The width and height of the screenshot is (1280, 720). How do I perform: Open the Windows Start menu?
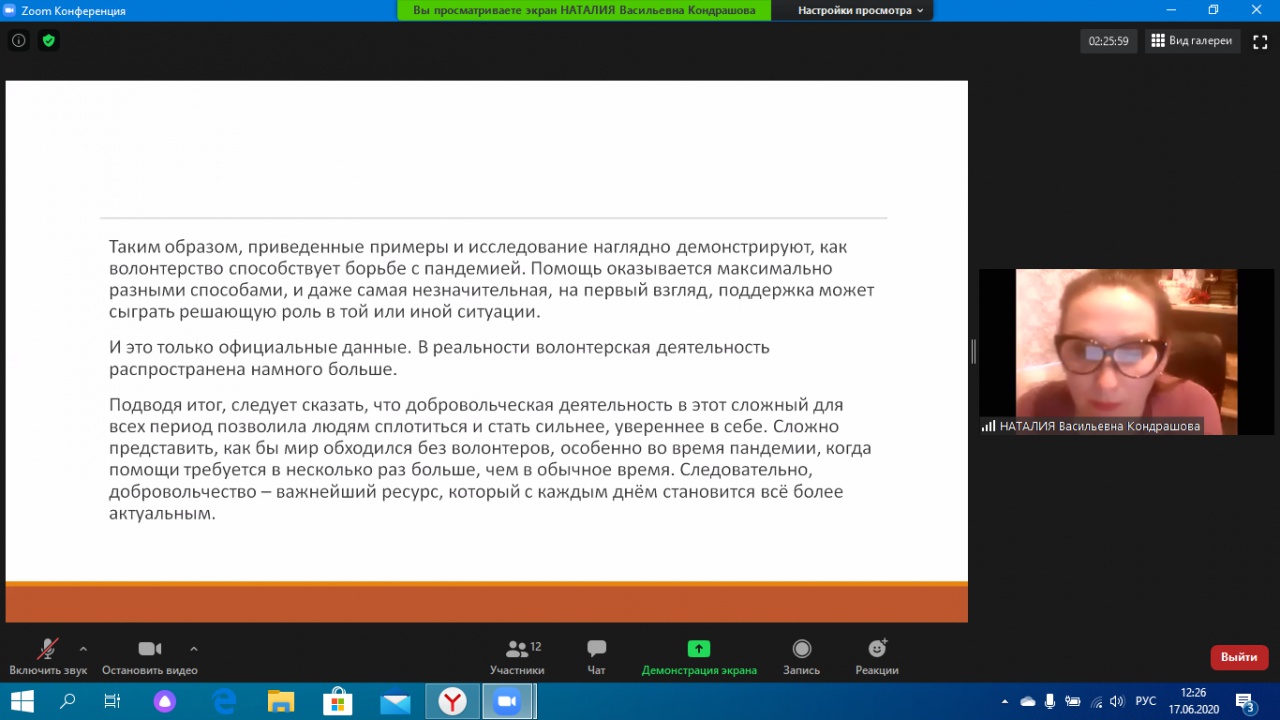(21, 702)
